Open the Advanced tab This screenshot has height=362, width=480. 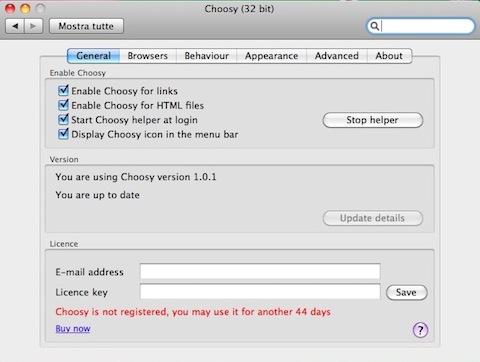click(337, 56)
